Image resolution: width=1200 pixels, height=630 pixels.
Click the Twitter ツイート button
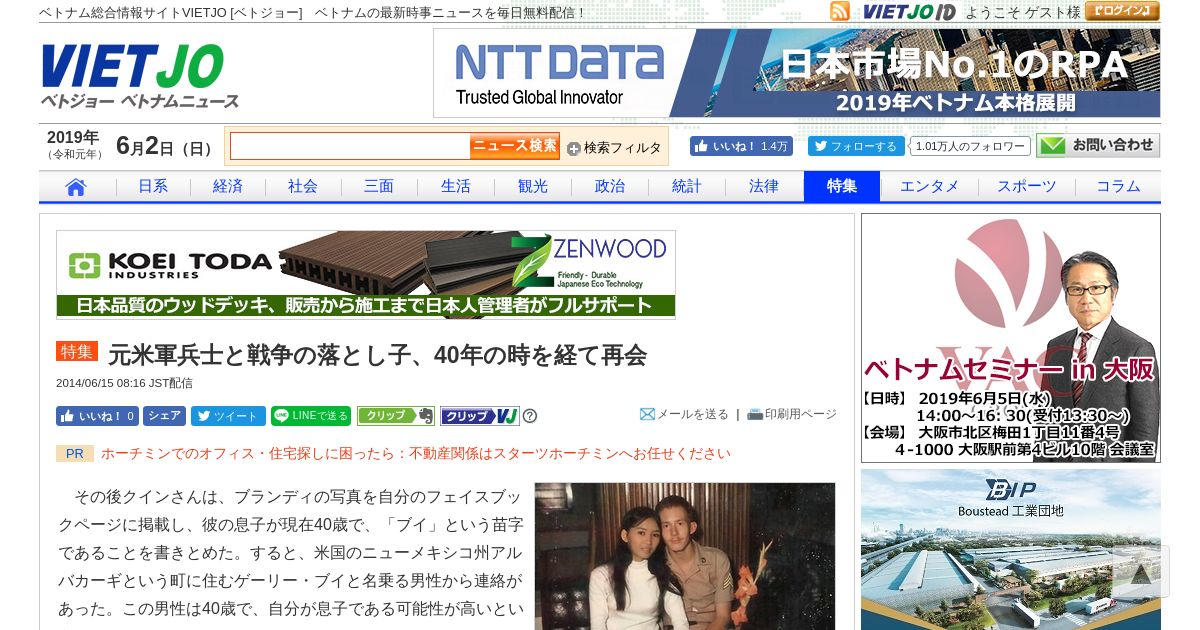pyautogui.click(x=228, y=416)
